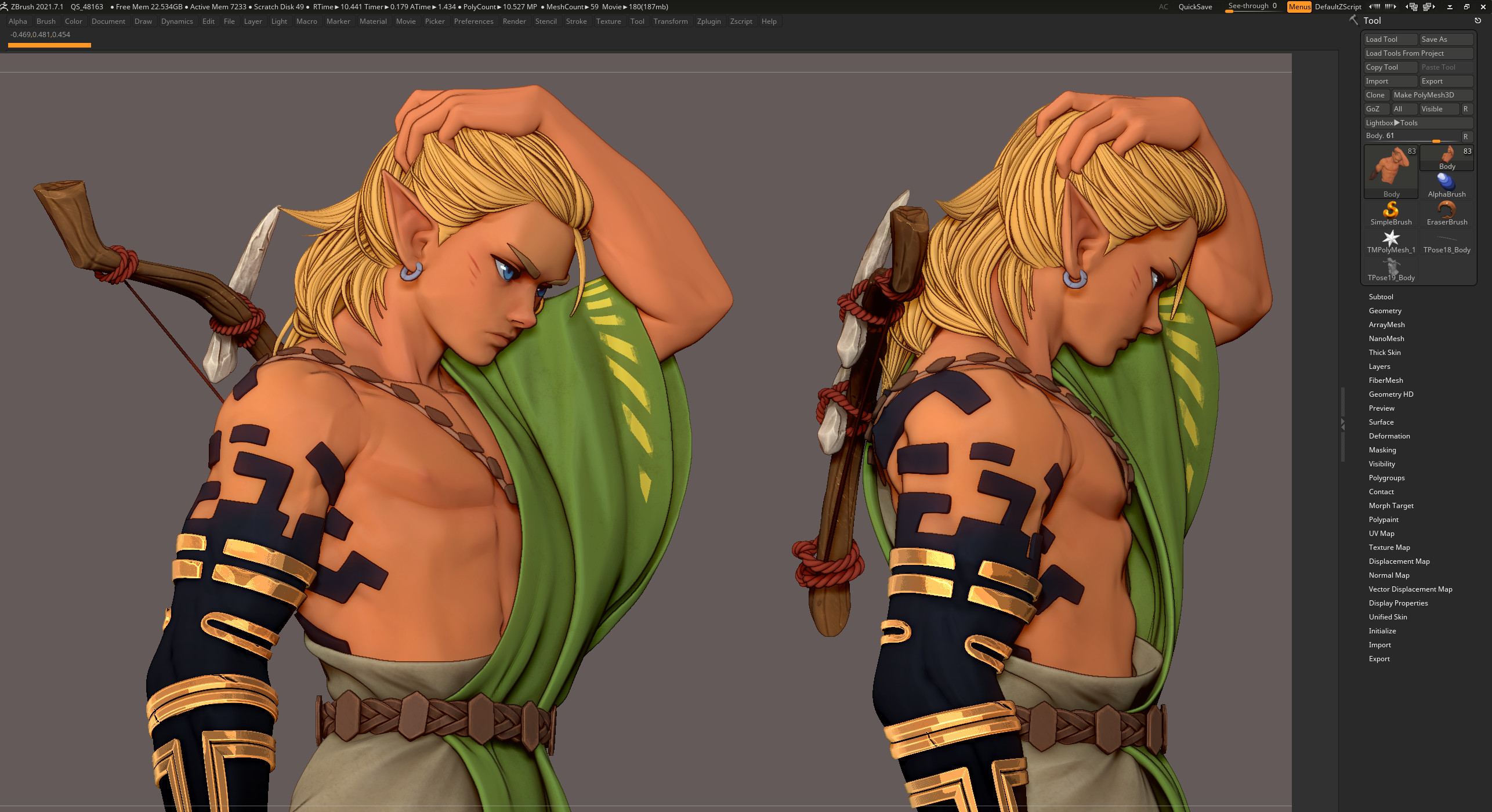Open the Material menu
1492x812 pixels.
(373, 21)
